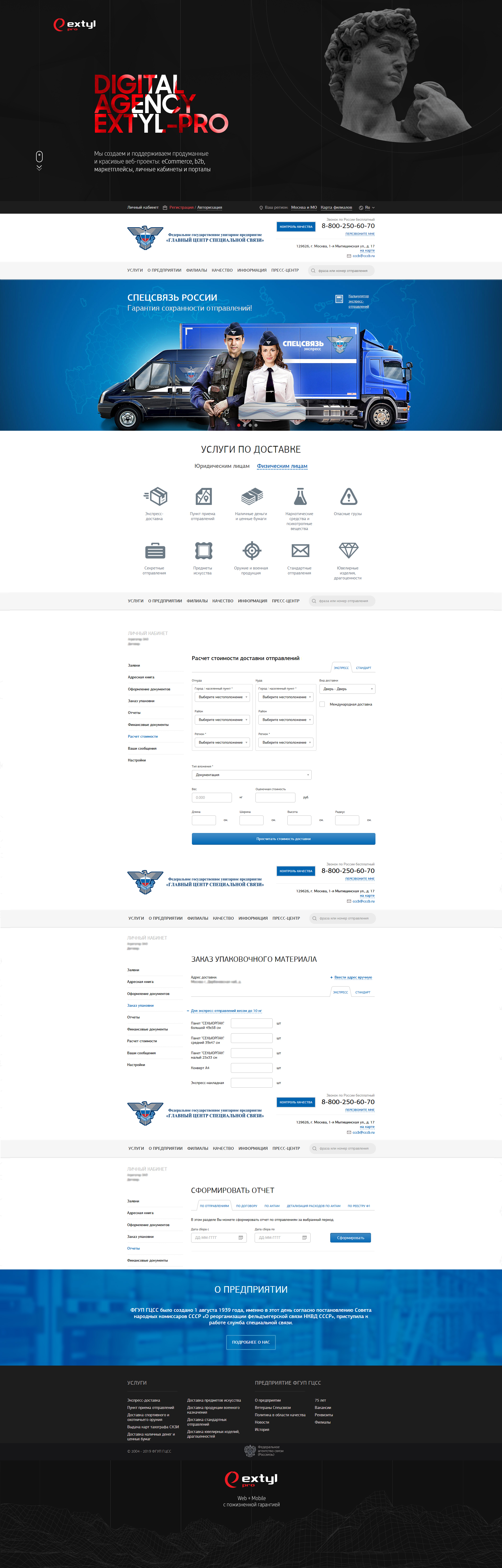Click the Сформировать button
Screen dimensions: 502x1568
point(350,1238)
